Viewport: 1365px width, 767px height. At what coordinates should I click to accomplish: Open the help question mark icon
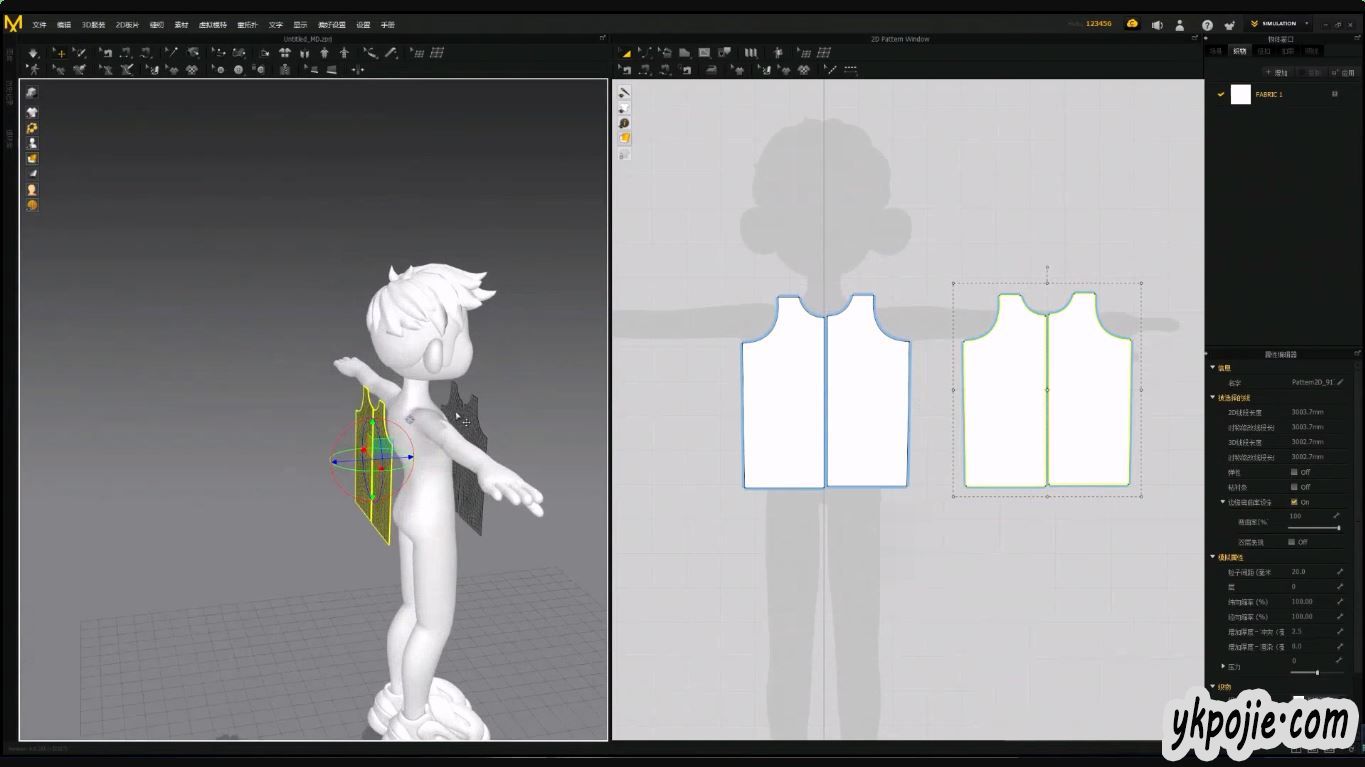coord(1207,25)
